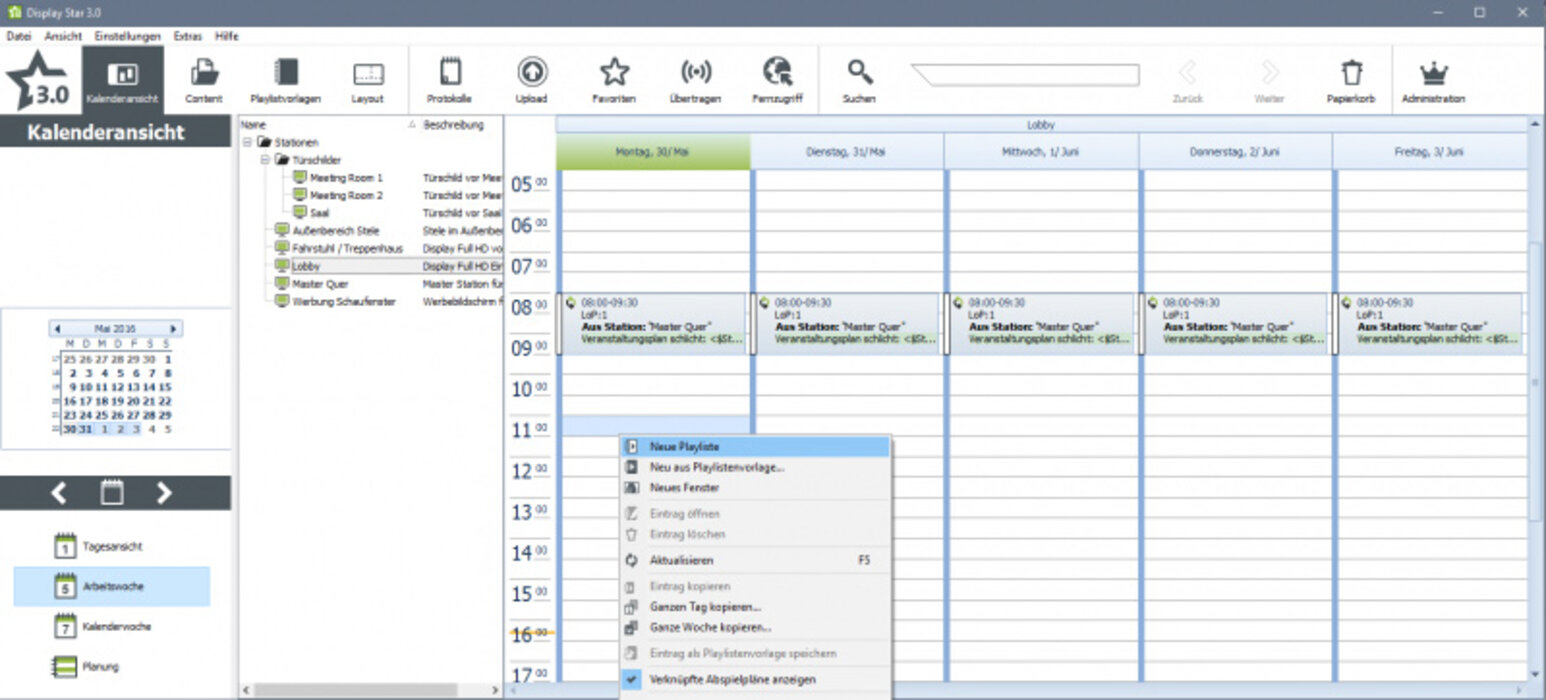Viewport: 1546px width, 700px height.
Task: Open the Layout editor icon
Action: click(x=367, y=79)
